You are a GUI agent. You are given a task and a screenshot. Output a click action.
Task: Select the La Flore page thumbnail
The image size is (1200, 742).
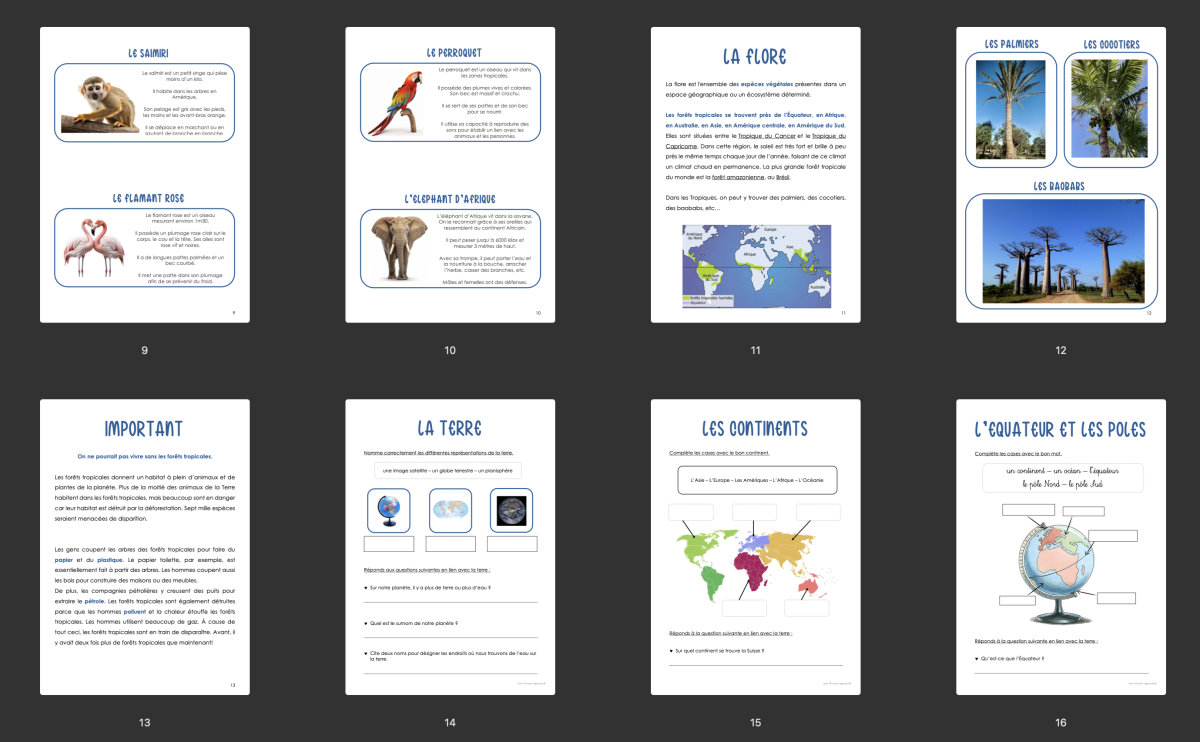[x=755, y=175]
